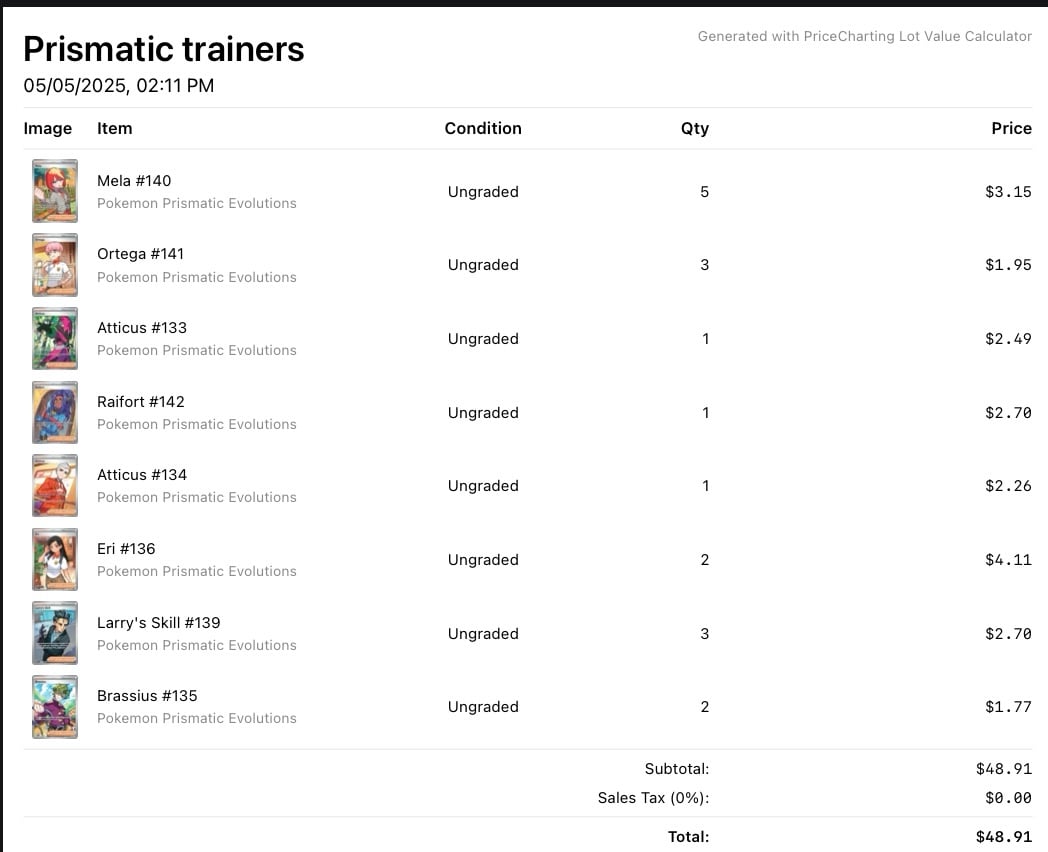Open the Atticus #134 card image
This screenshot has height=852, width=1048.
(55, 486)
